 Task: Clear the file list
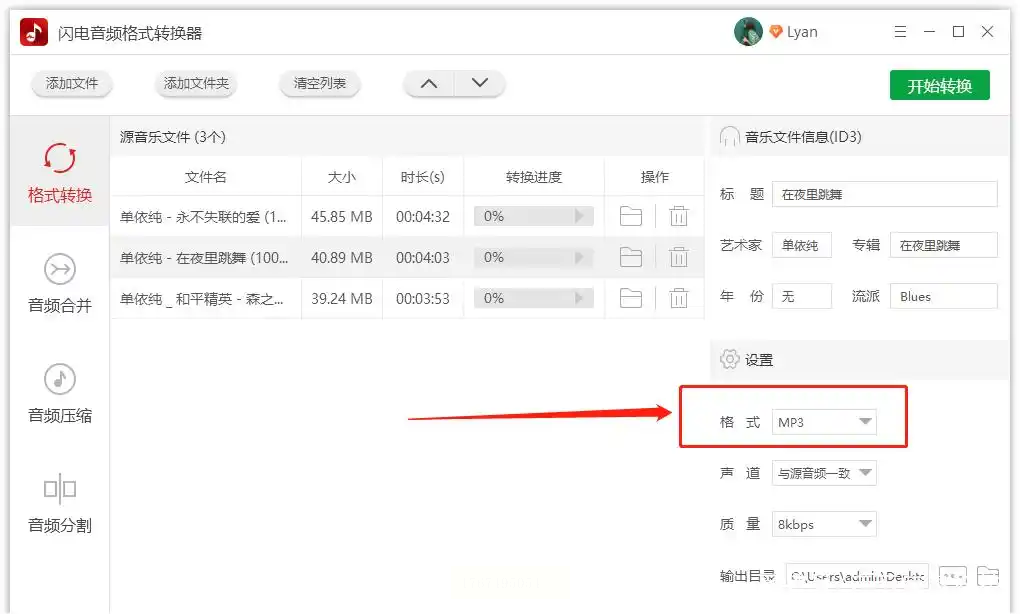pyautogui.click(x=319, y=83)
